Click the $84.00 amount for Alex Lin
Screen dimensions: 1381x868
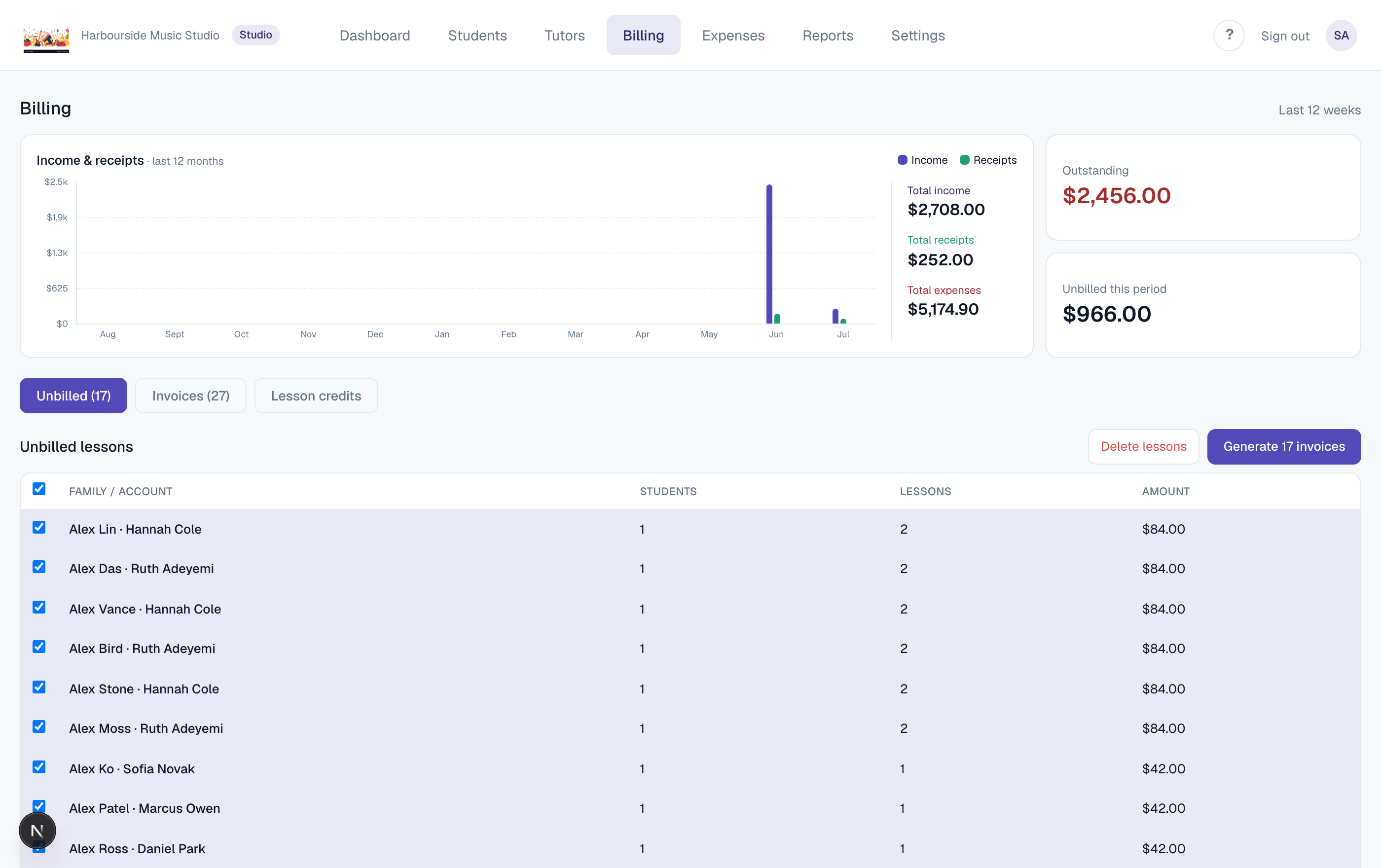[x=1163, y=529]
